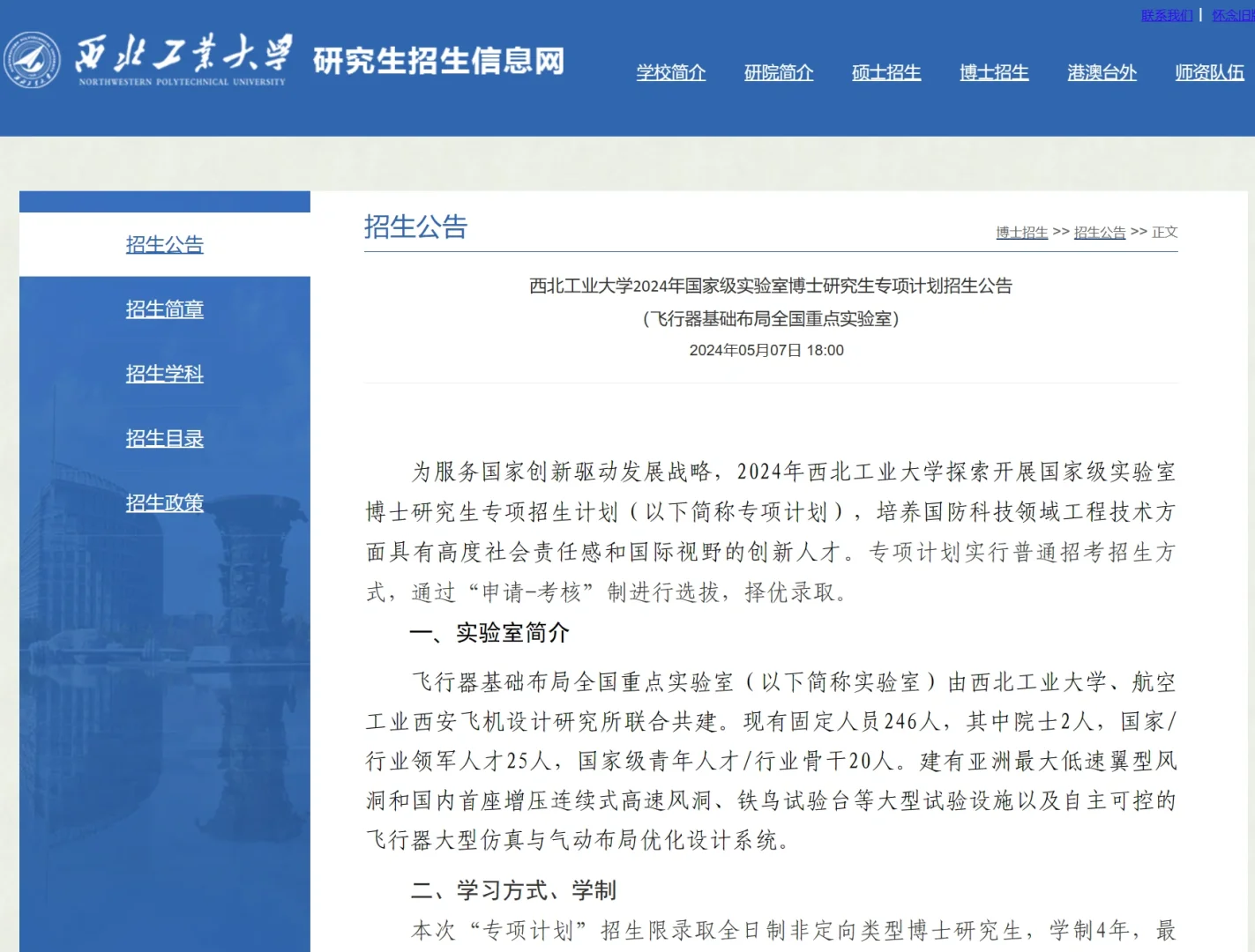Screen dimensions: 1255x952
Task: Click the 博士招生 breadcrumb link
Action: 1022,232
